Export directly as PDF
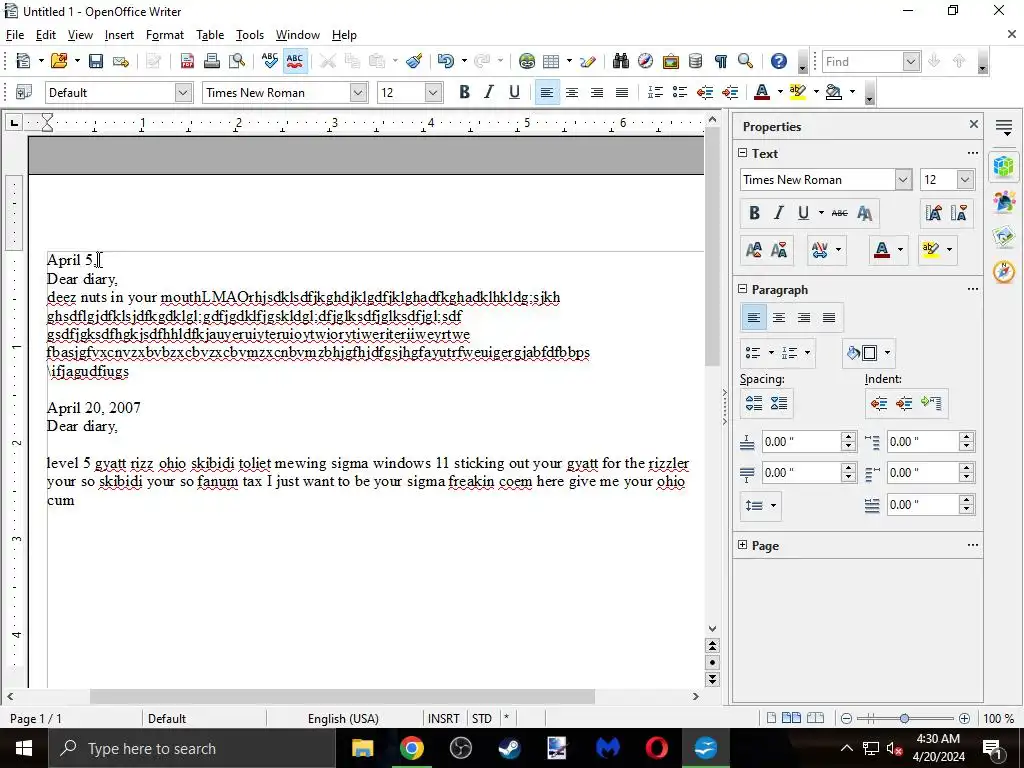Viewport: 1024px width, 768px height. click(187, 61)
